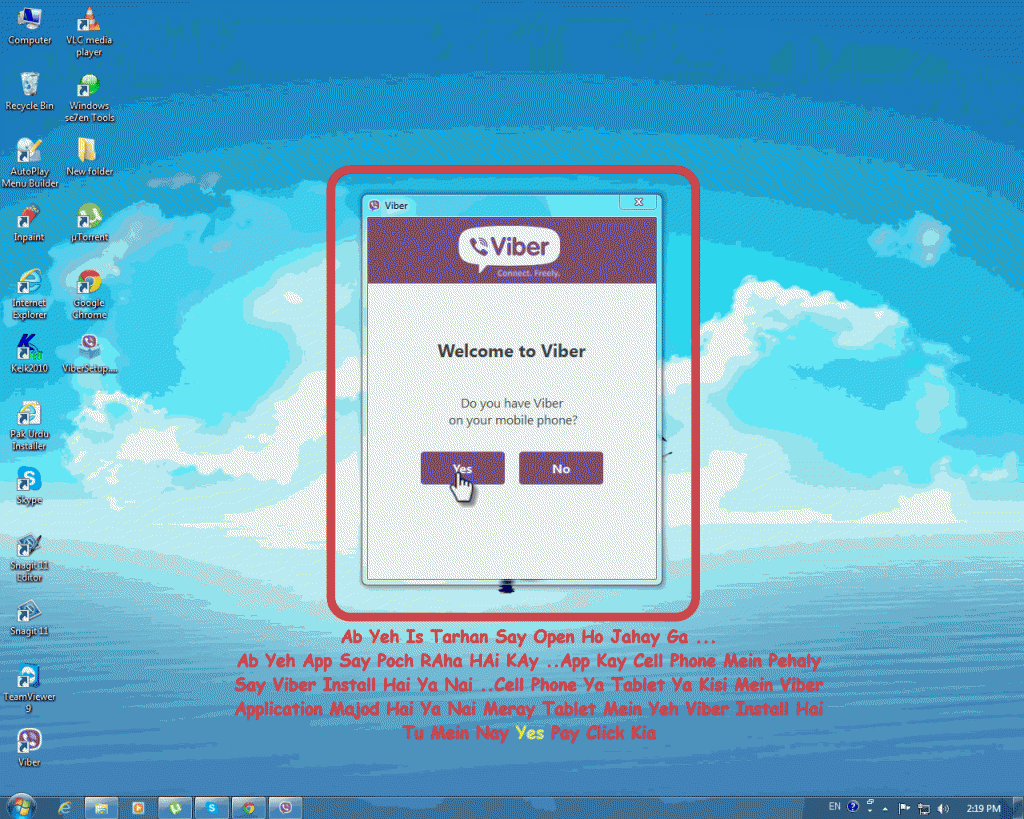Switch to µTorrent on the taskbar

coord(175,808)
